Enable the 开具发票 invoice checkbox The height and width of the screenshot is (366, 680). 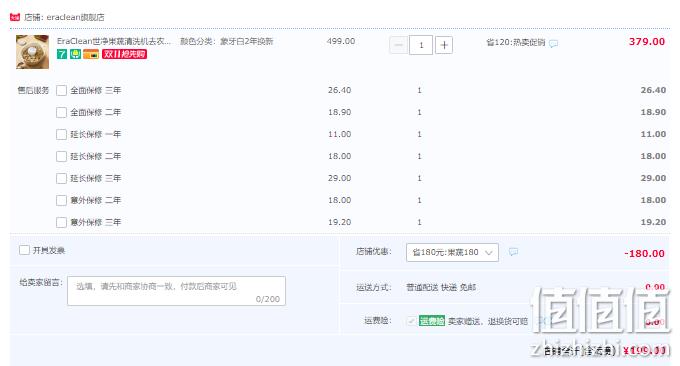pos(24,250)
